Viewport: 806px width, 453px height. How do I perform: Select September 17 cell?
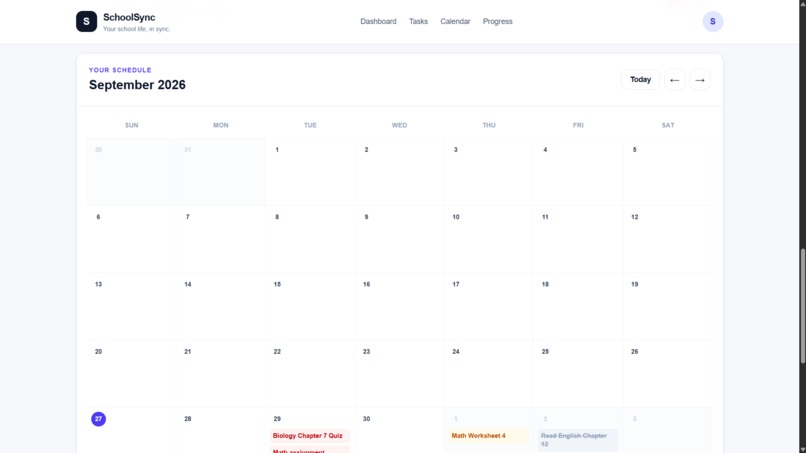pyautogui.click(x=489, y=306)
